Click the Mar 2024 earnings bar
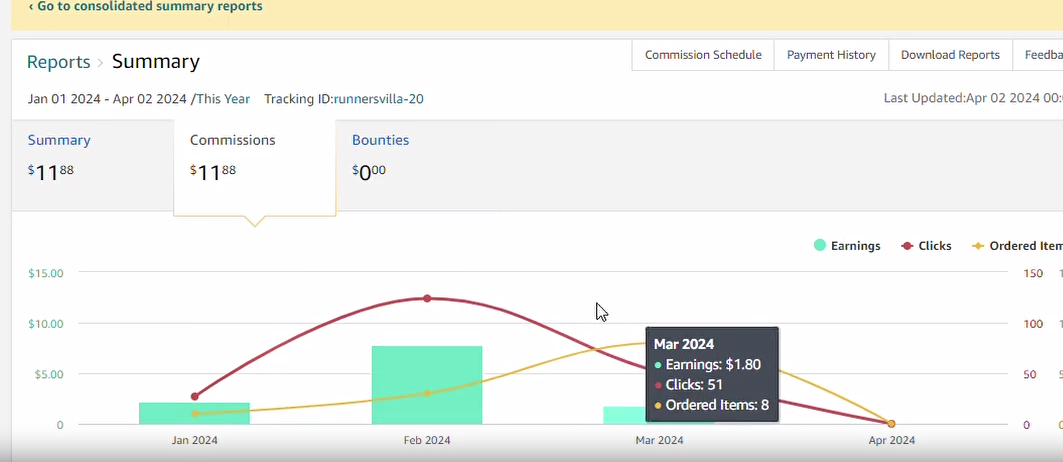1063x462 pixels. coord(624,415)
